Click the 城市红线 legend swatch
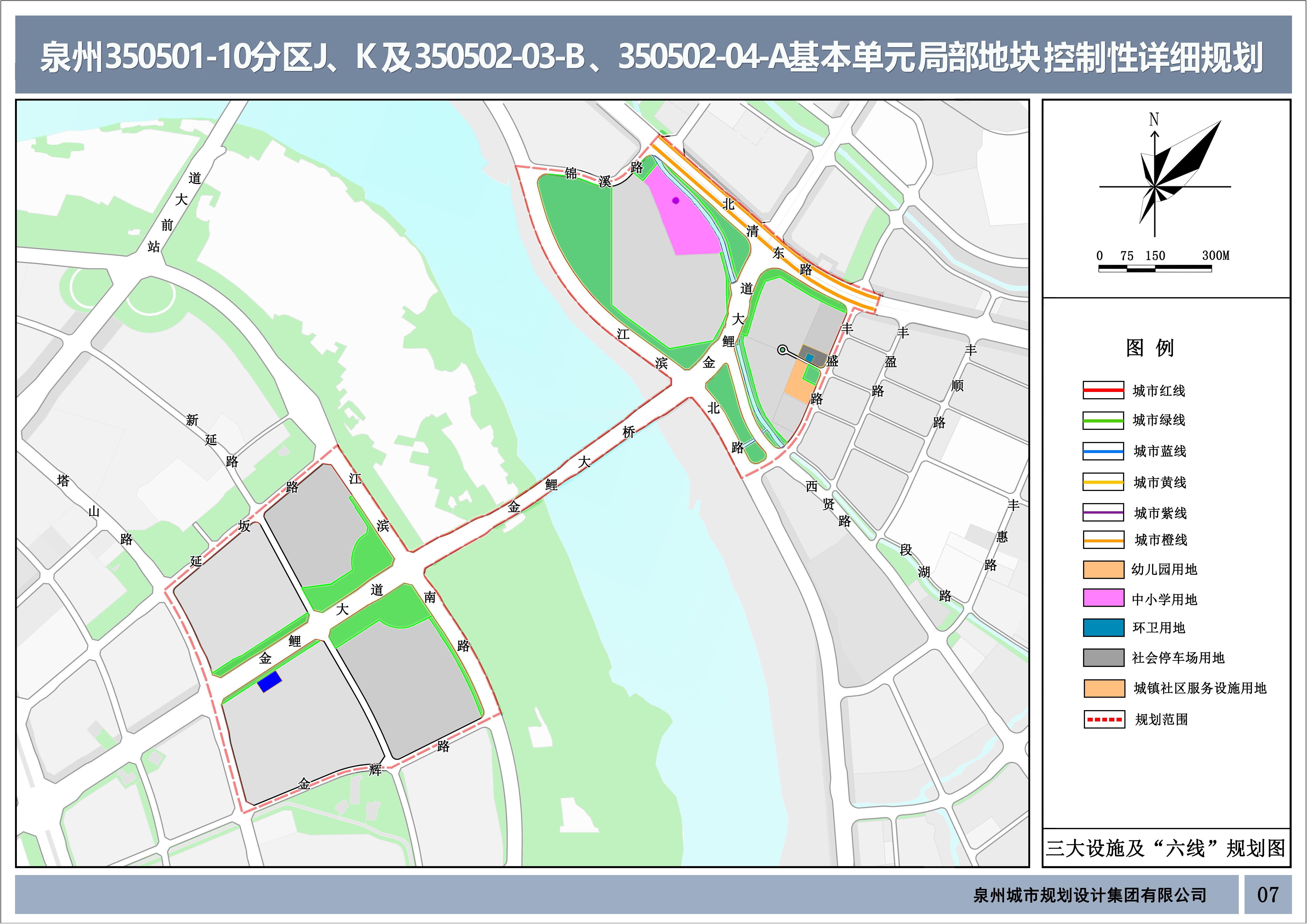1307x924 pixels. [x=1103, y=390]
